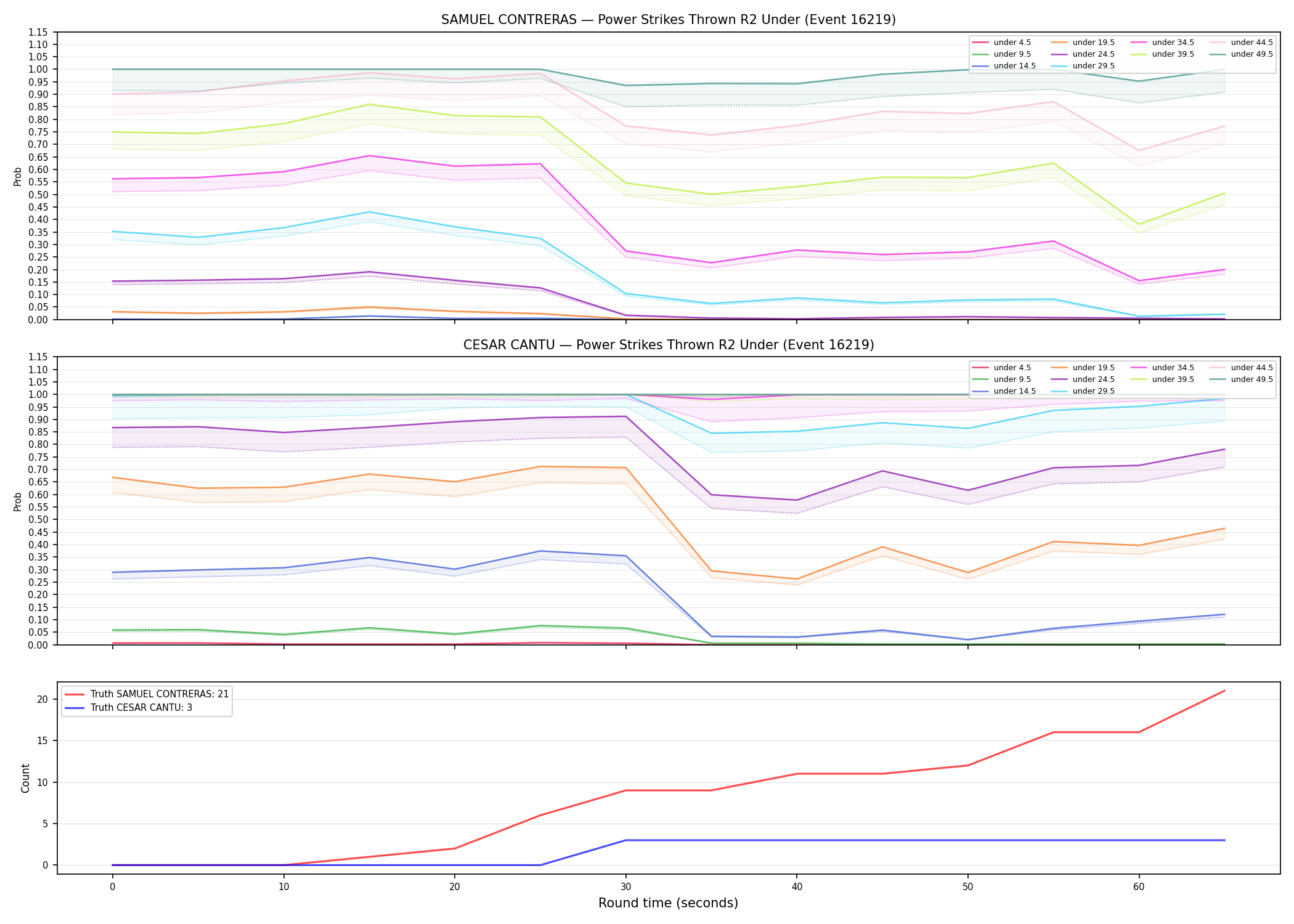Image resolution: width=1294 pixels, height=924 pixels.
Task: Click tick 0.75 on Samuel Contreras Prob axis
Action: [x=39, y=132]
